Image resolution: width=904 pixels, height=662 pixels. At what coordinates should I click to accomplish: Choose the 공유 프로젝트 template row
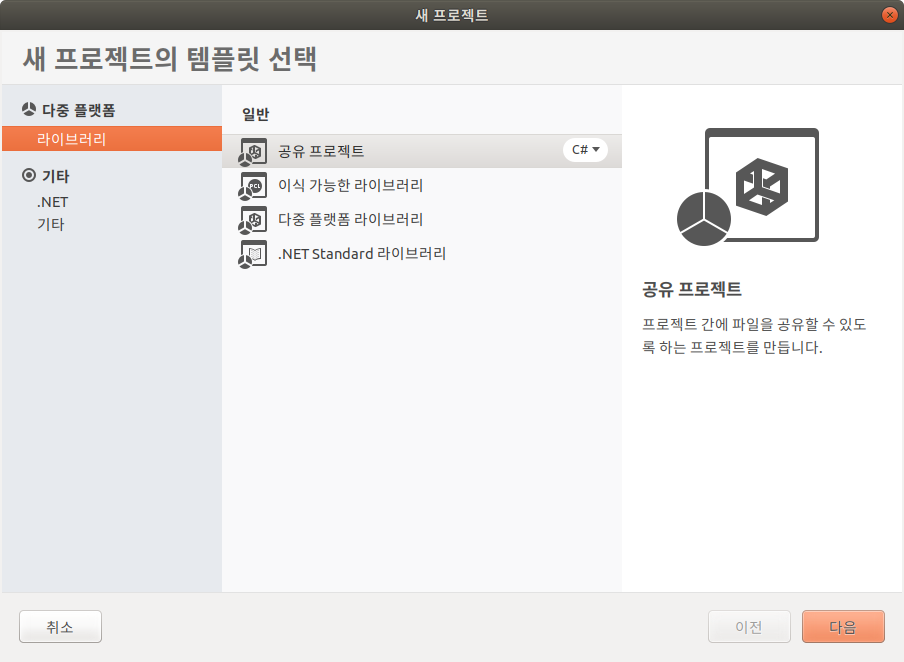pyautogui.click(x=421, y=151)
